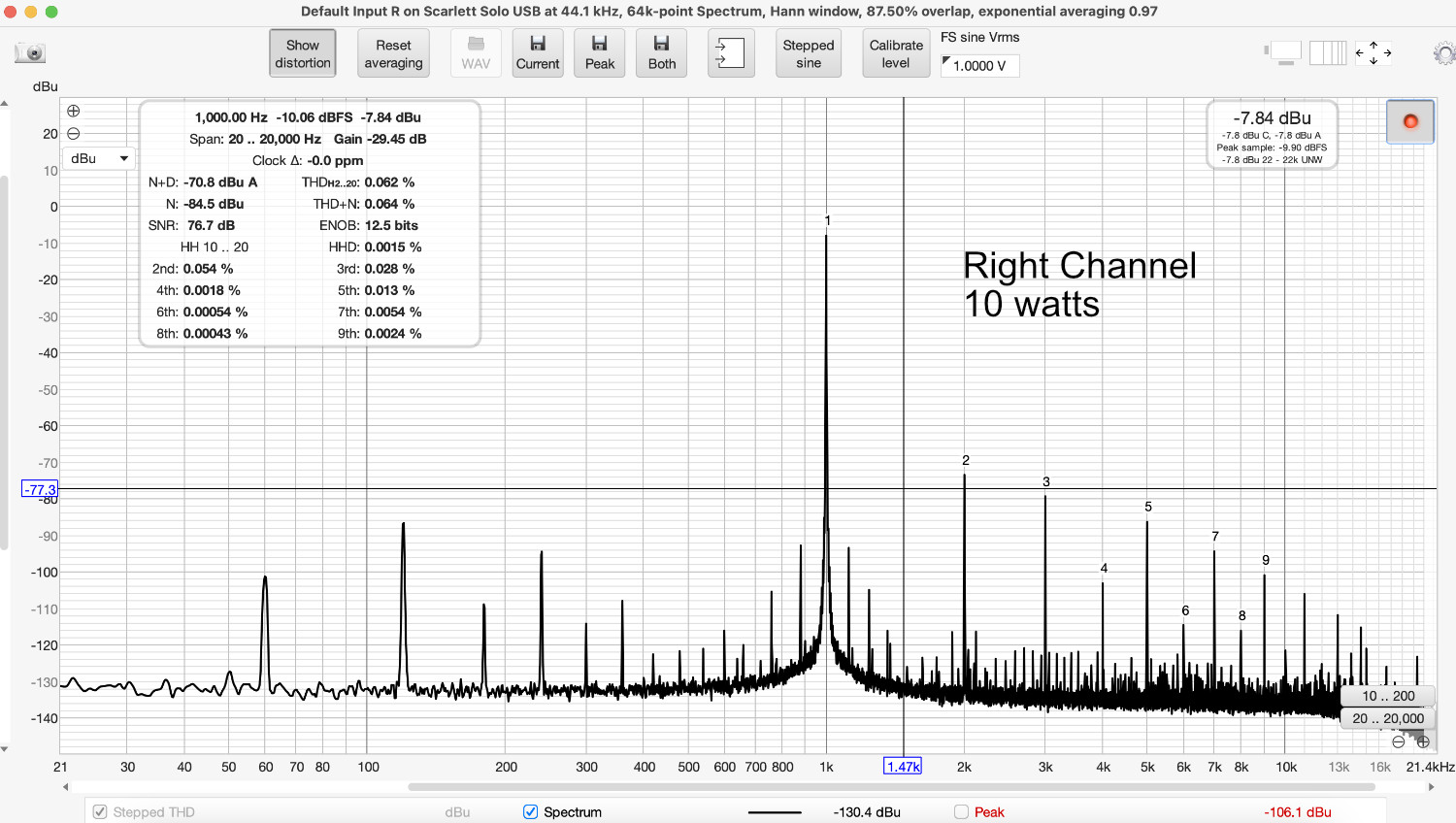Viewport: 1456px width, 823px height.
Task: Toggle the Spectrum trace checkbox
Action: point(529,812)
